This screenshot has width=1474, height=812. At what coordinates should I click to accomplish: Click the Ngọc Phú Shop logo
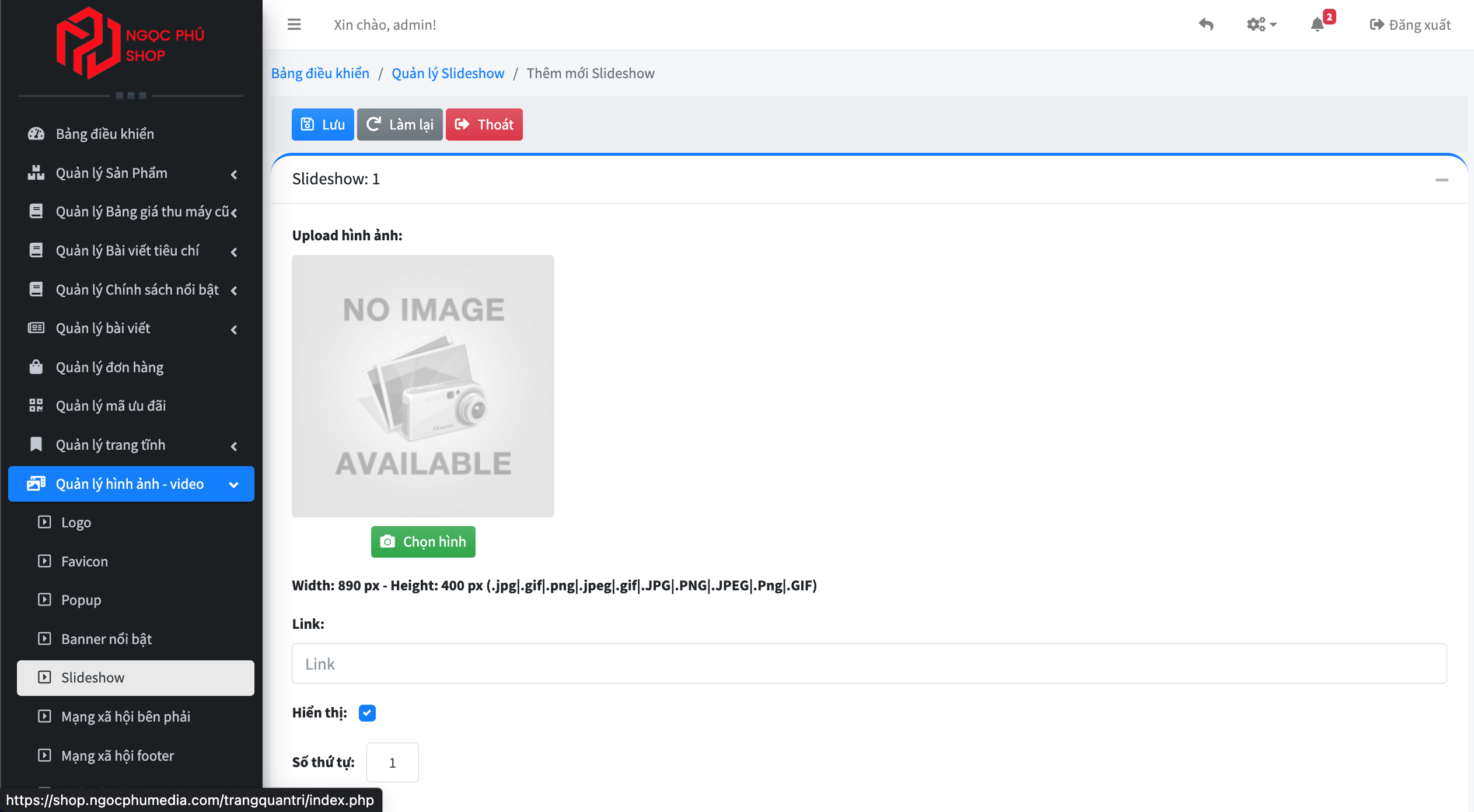click(131, 44)
